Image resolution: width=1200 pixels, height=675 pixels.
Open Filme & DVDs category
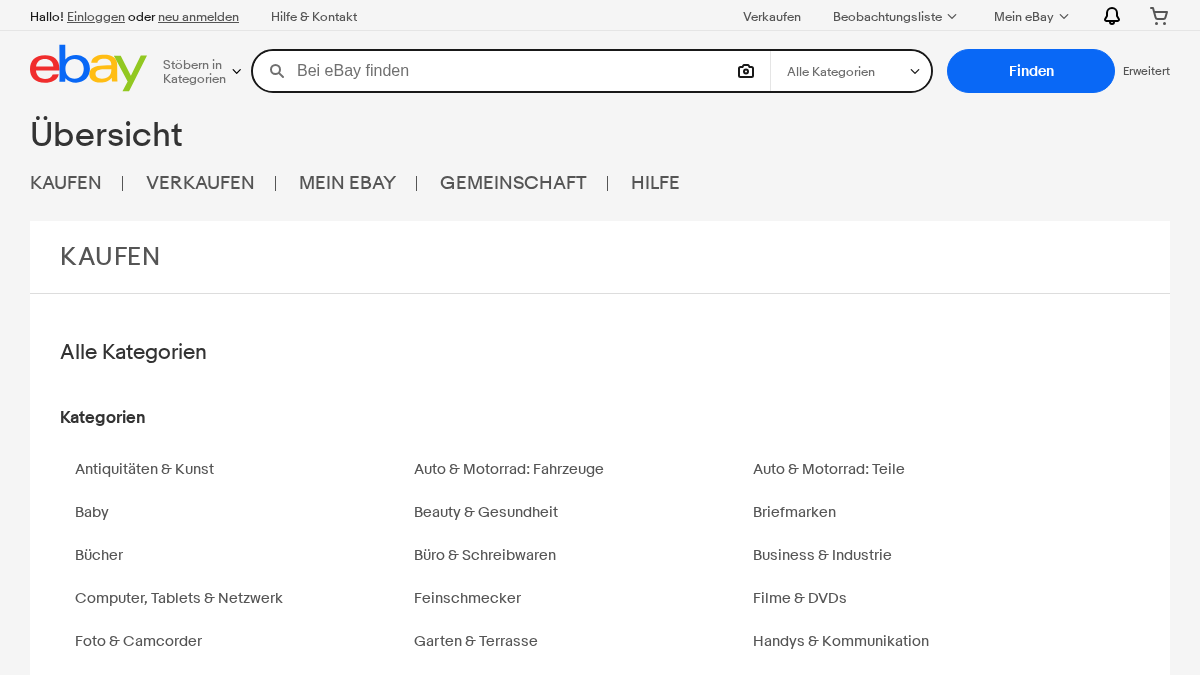800,598
